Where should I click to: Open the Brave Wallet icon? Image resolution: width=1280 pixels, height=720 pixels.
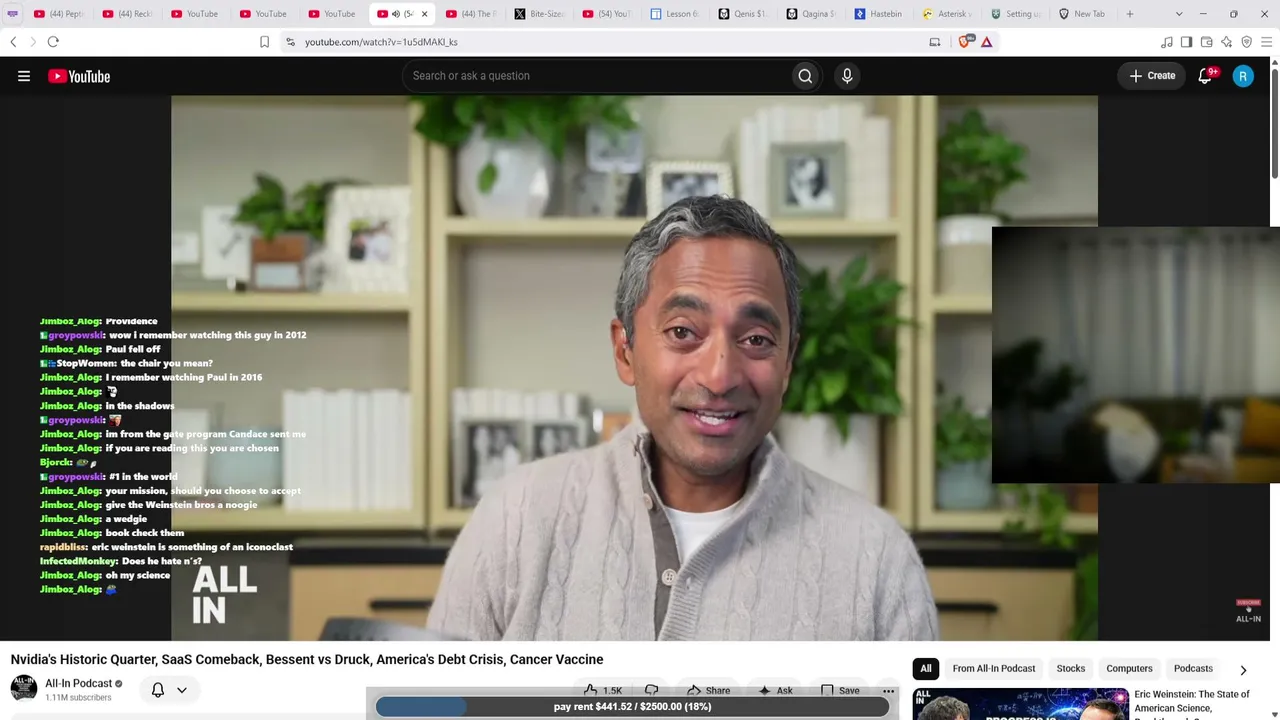pyautogui.click(x=1207, y=42)
